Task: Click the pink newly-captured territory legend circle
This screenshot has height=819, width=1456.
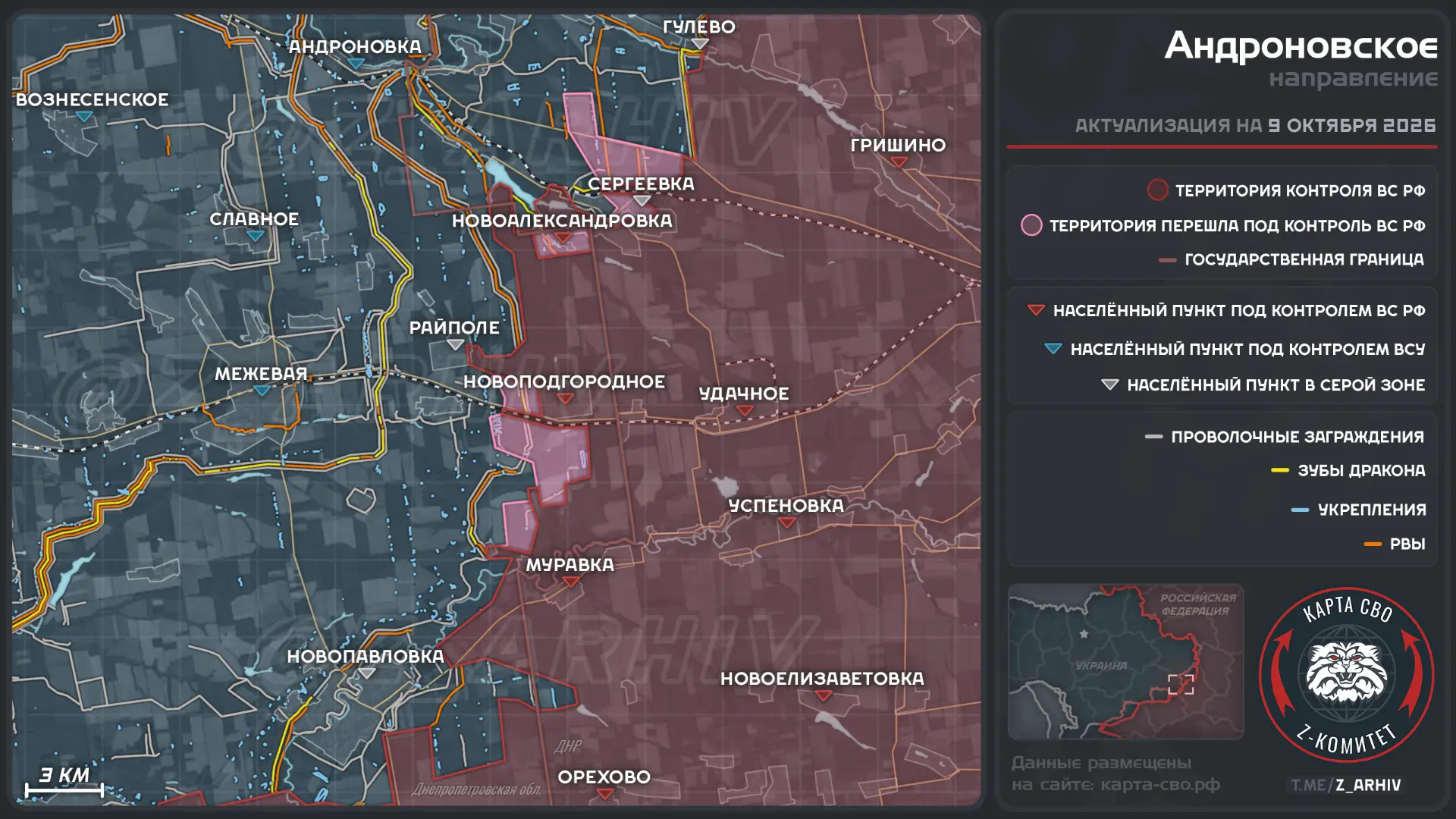Action: click(x=1031, y=225)
